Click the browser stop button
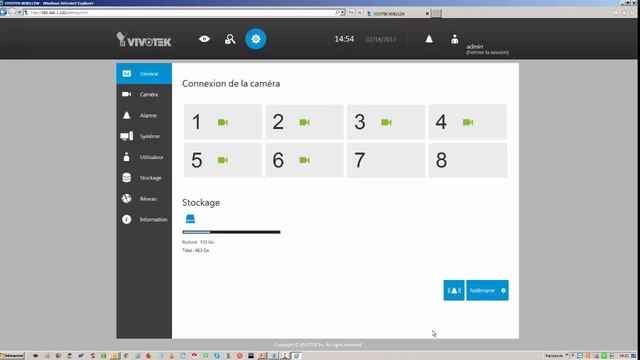The width and height of the screenshot is (640, 360). [x=359, y=13]
